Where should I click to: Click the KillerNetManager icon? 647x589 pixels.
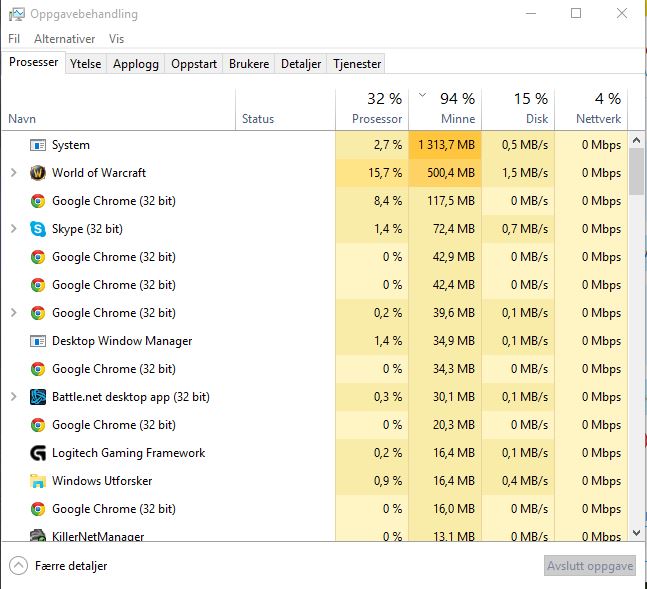click(x=38, y=535)
